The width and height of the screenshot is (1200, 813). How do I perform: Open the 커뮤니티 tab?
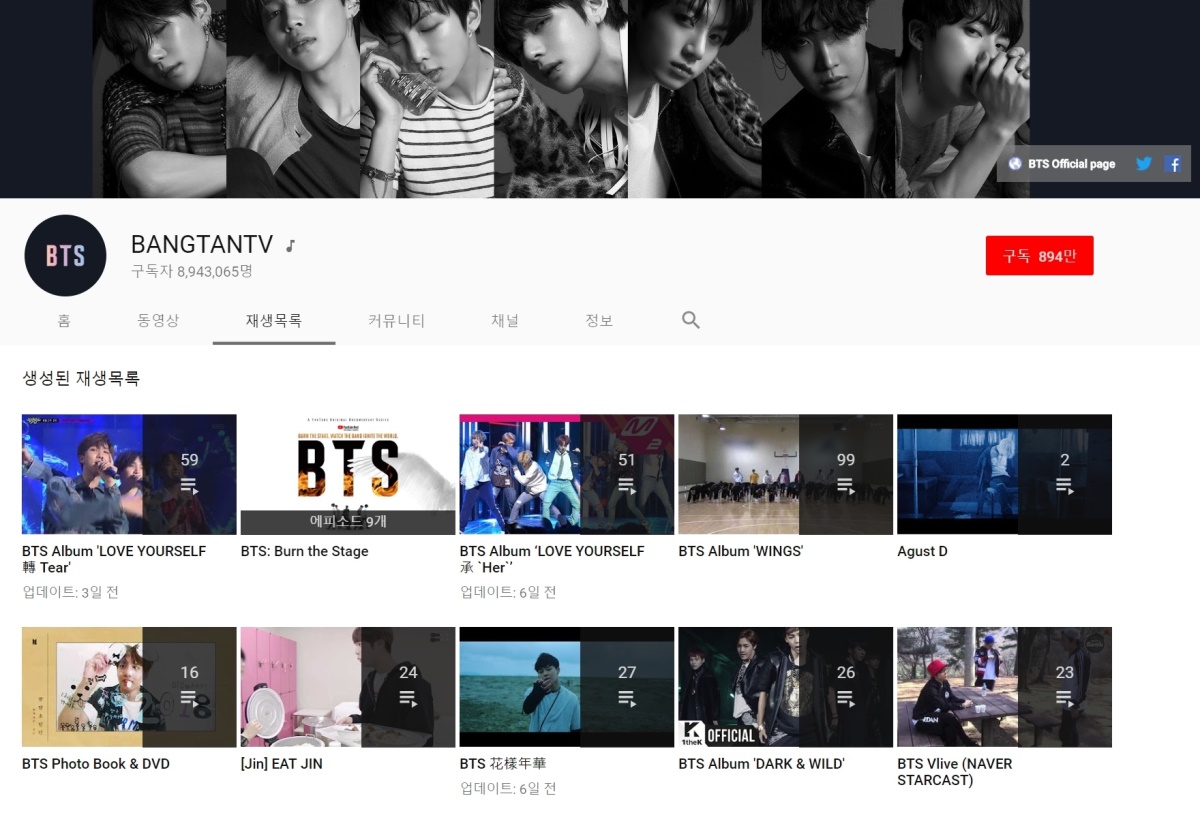396,321
